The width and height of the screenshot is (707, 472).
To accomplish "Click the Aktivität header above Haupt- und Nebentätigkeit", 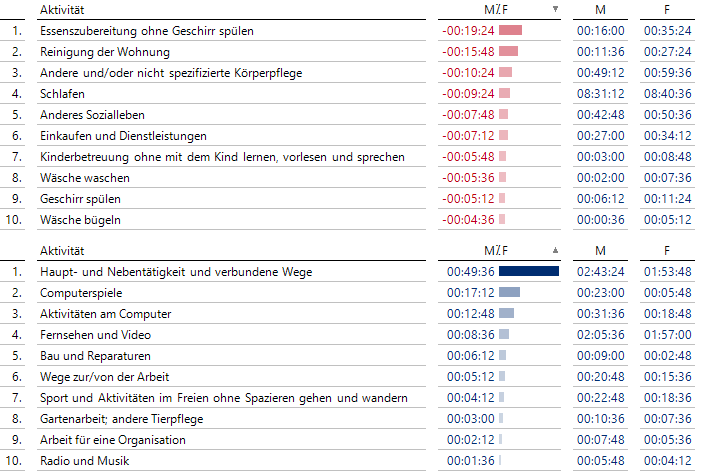I will coord(62,250).
